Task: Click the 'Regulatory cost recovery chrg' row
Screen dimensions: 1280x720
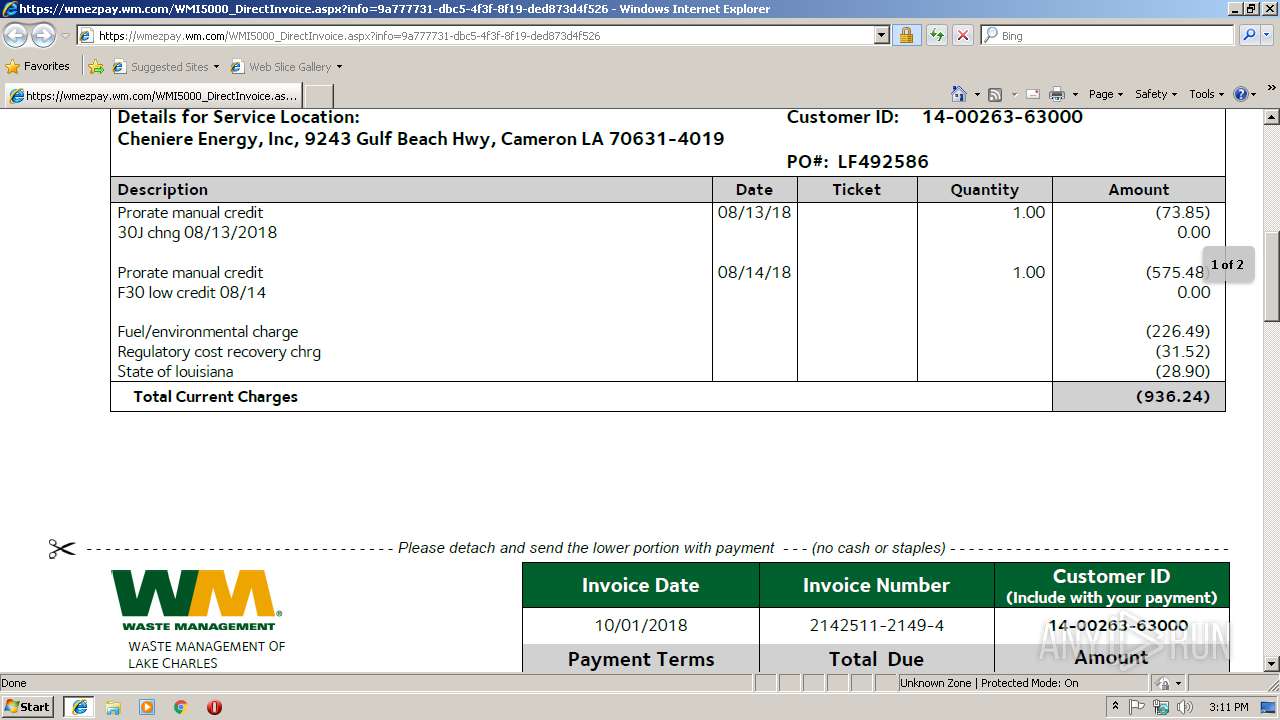Action: click(219, 352)
